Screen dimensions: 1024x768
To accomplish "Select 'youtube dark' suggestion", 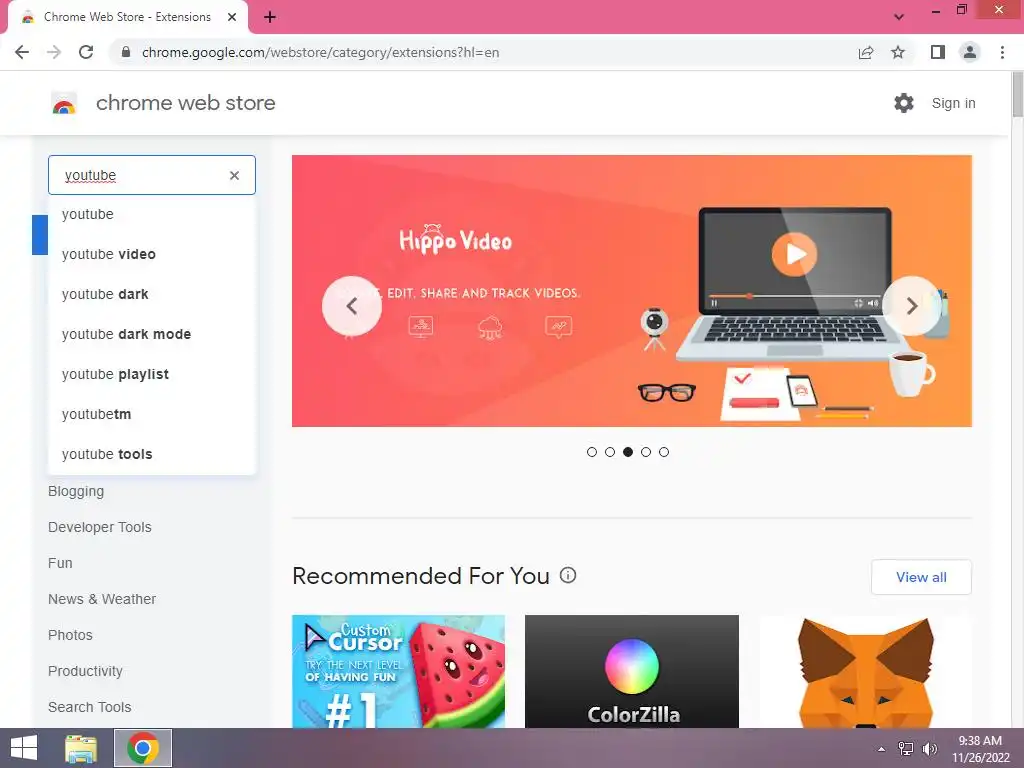I will [x=152, y=294].
